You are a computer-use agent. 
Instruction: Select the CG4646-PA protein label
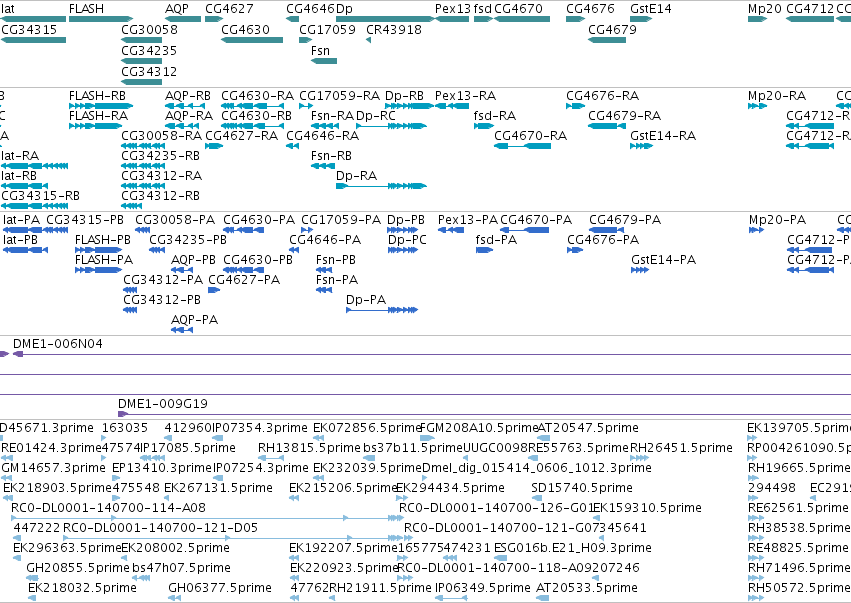325,240
